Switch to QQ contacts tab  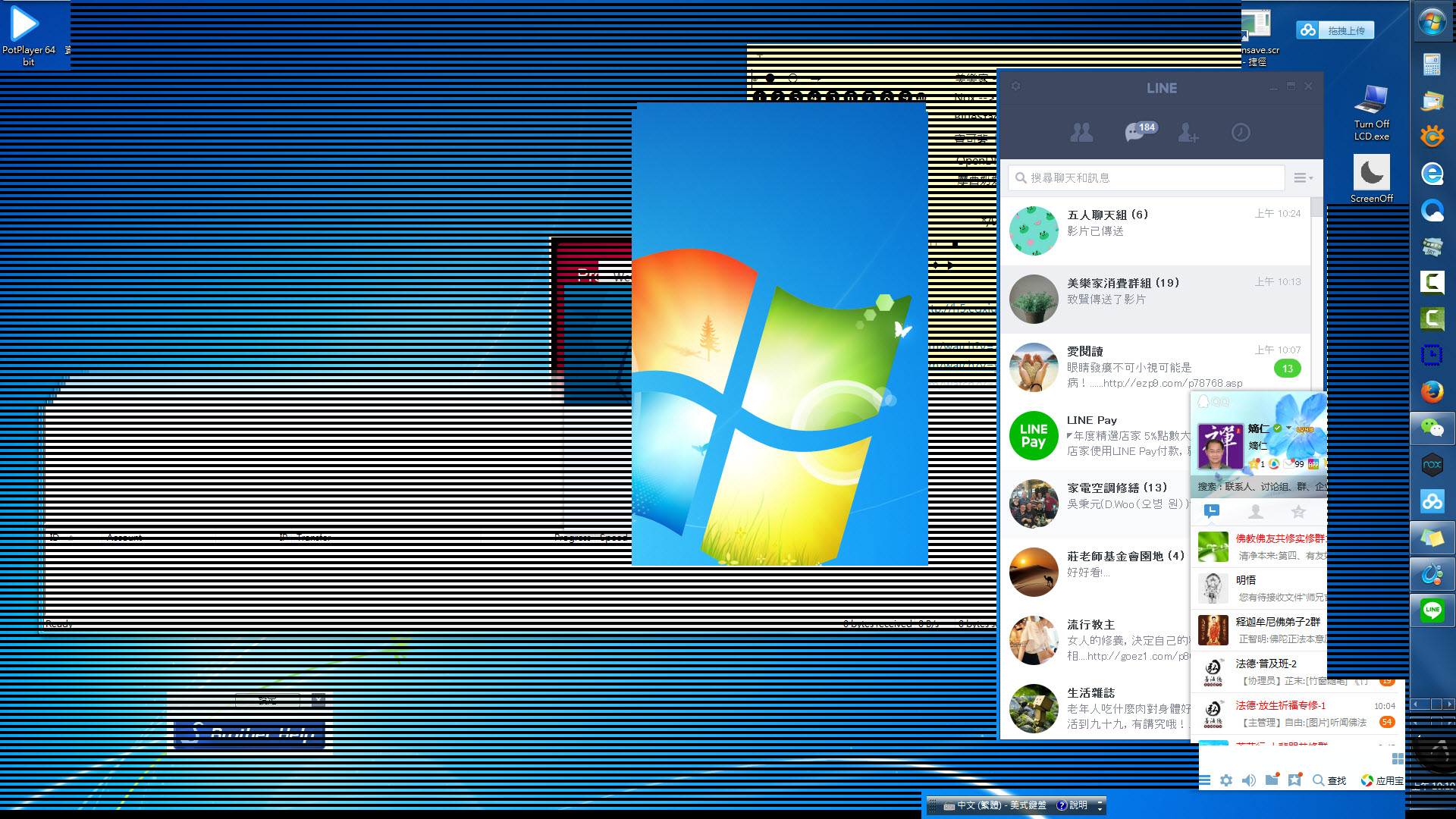(x=1256, y=511)
